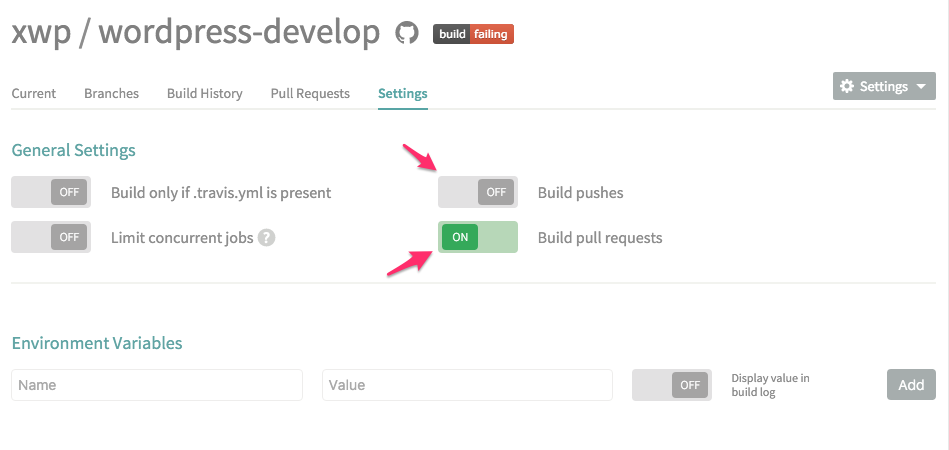View the Build History tab
This screenshot has height=450, width=949.
205,94
